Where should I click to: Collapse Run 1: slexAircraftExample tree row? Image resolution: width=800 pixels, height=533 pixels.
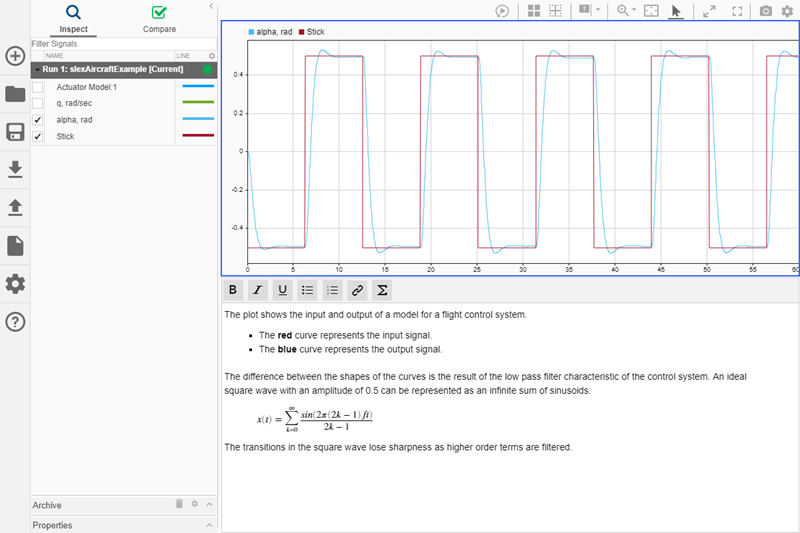[x=37, y=69]
